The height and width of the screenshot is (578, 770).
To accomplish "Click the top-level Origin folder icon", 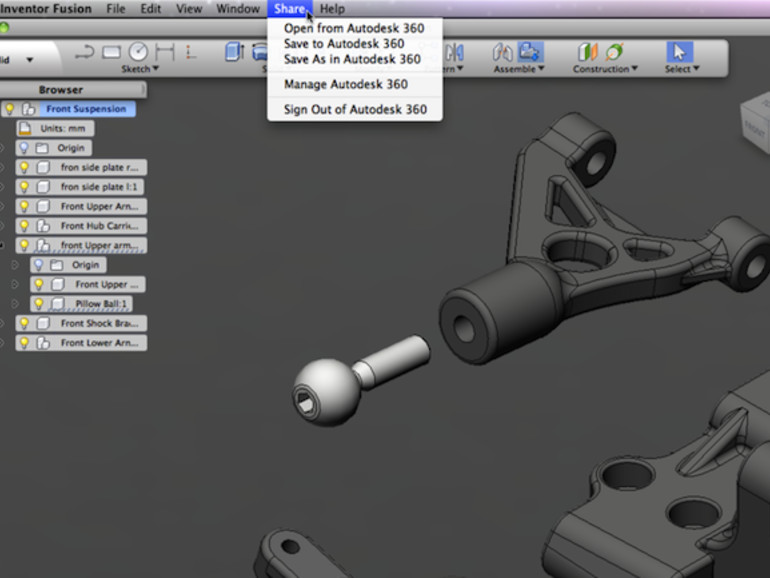I will click(x=42, y=148).
